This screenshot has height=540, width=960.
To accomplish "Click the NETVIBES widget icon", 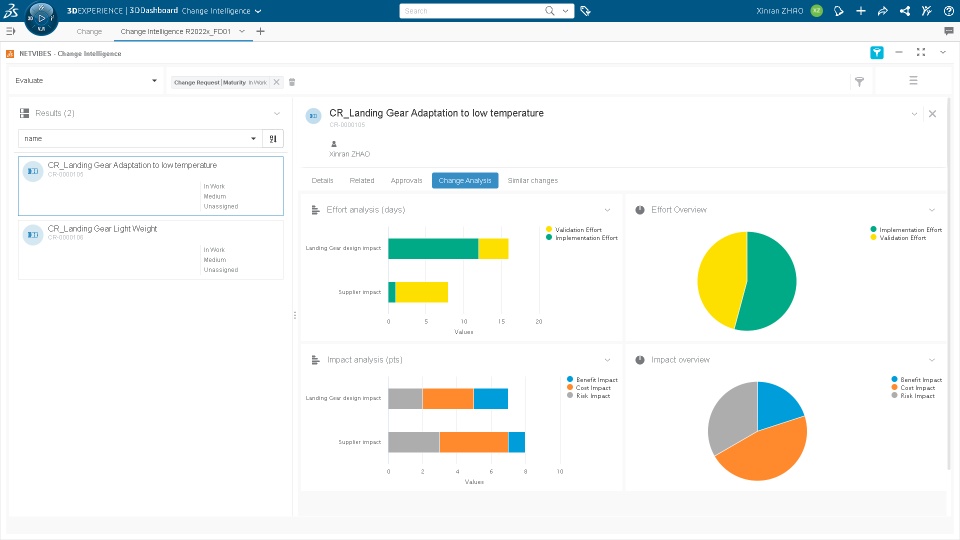I will 10,53.
